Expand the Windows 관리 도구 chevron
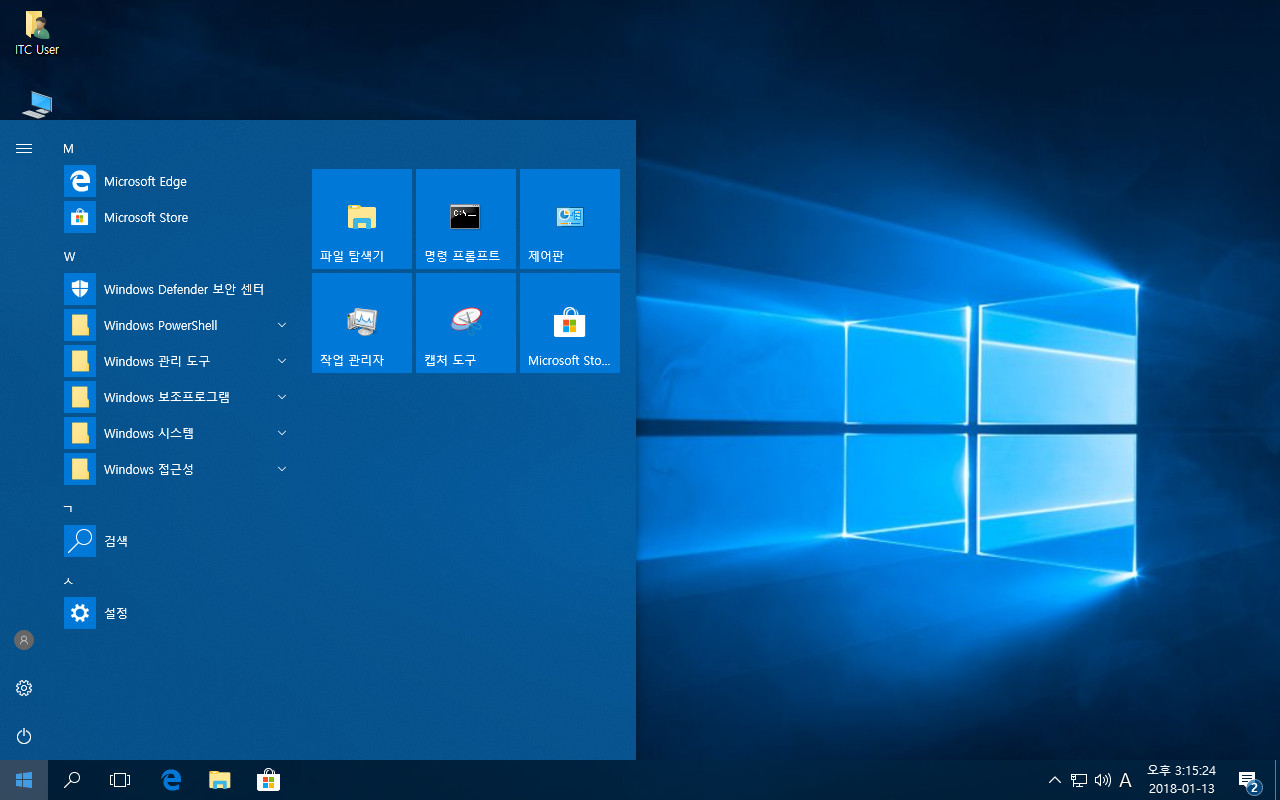 [282, 361]
